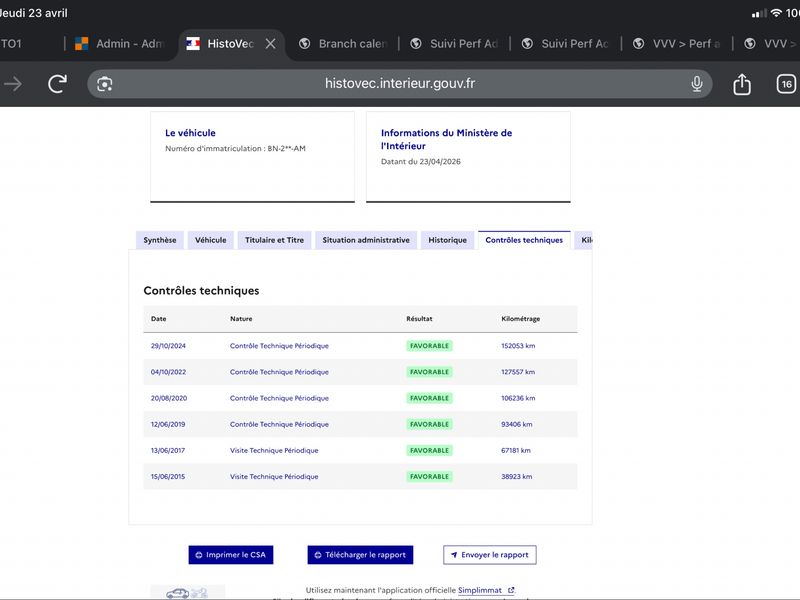
Task: Click Imprimer le CSA button
Action: (231, 555)
